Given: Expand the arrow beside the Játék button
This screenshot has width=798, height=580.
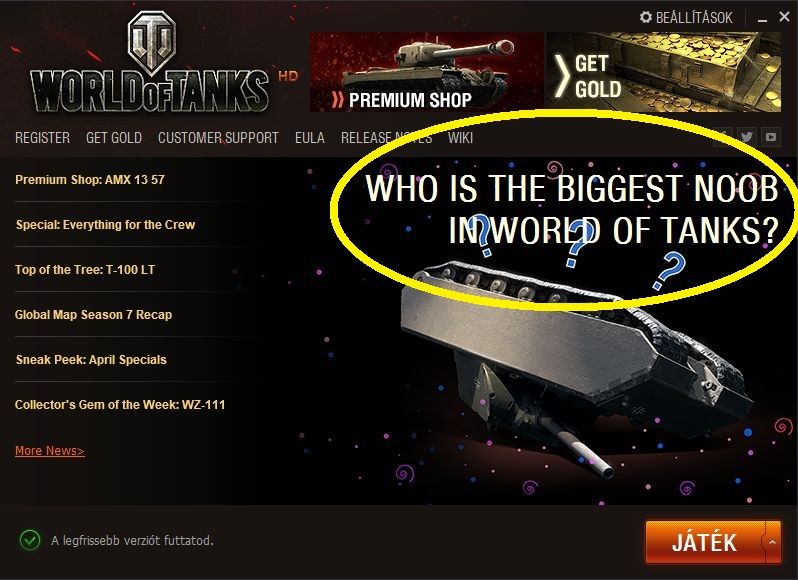Looking at the screenshot, I should tap(772, 542).
